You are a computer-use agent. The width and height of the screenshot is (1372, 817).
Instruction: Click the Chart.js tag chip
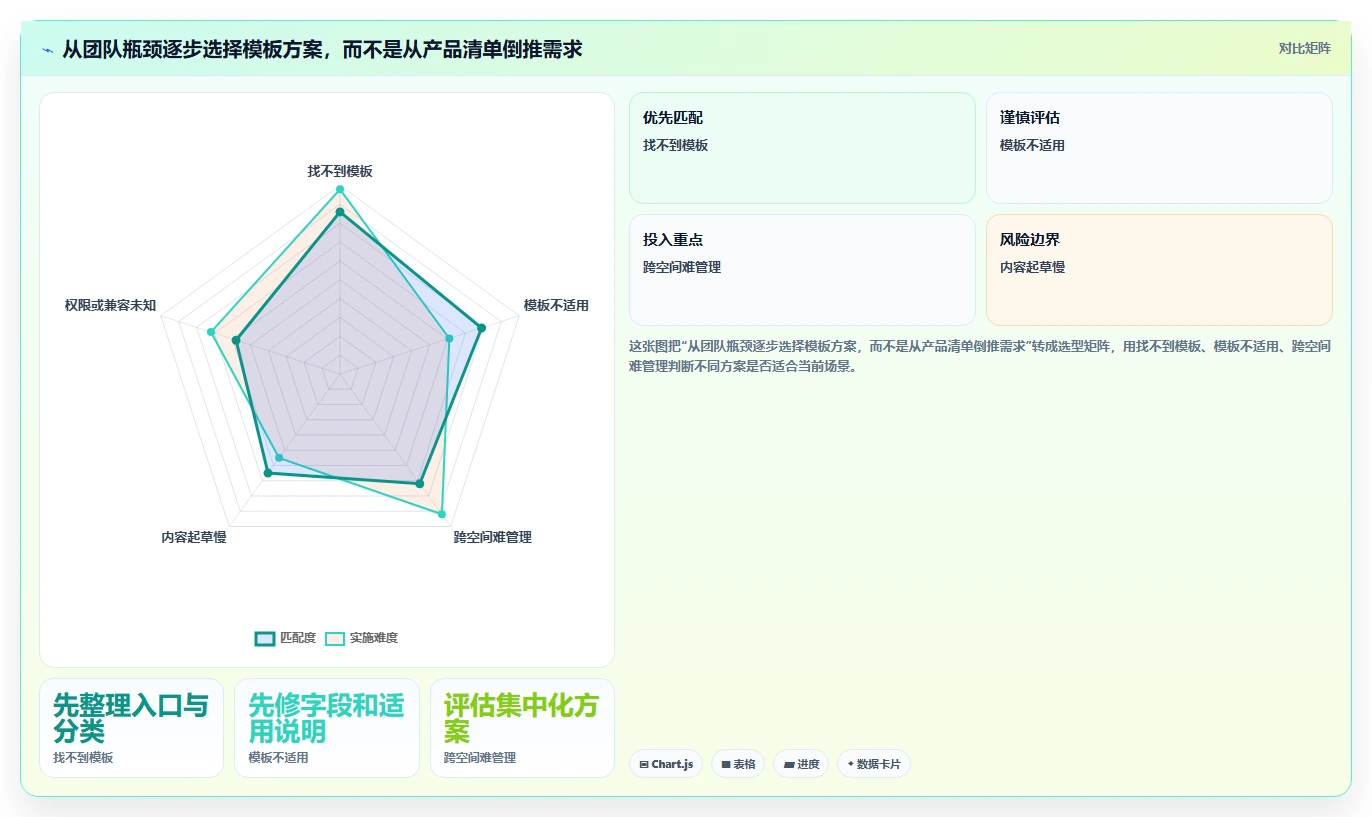[666, 764]
